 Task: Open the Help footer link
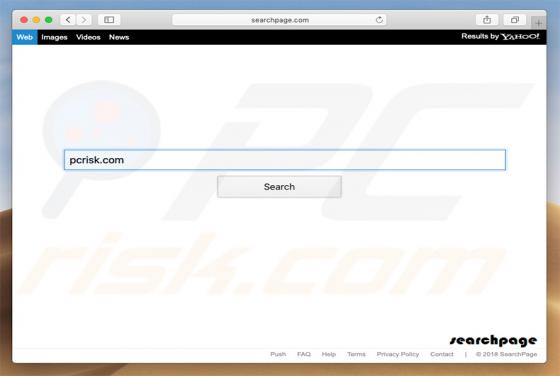329,354
